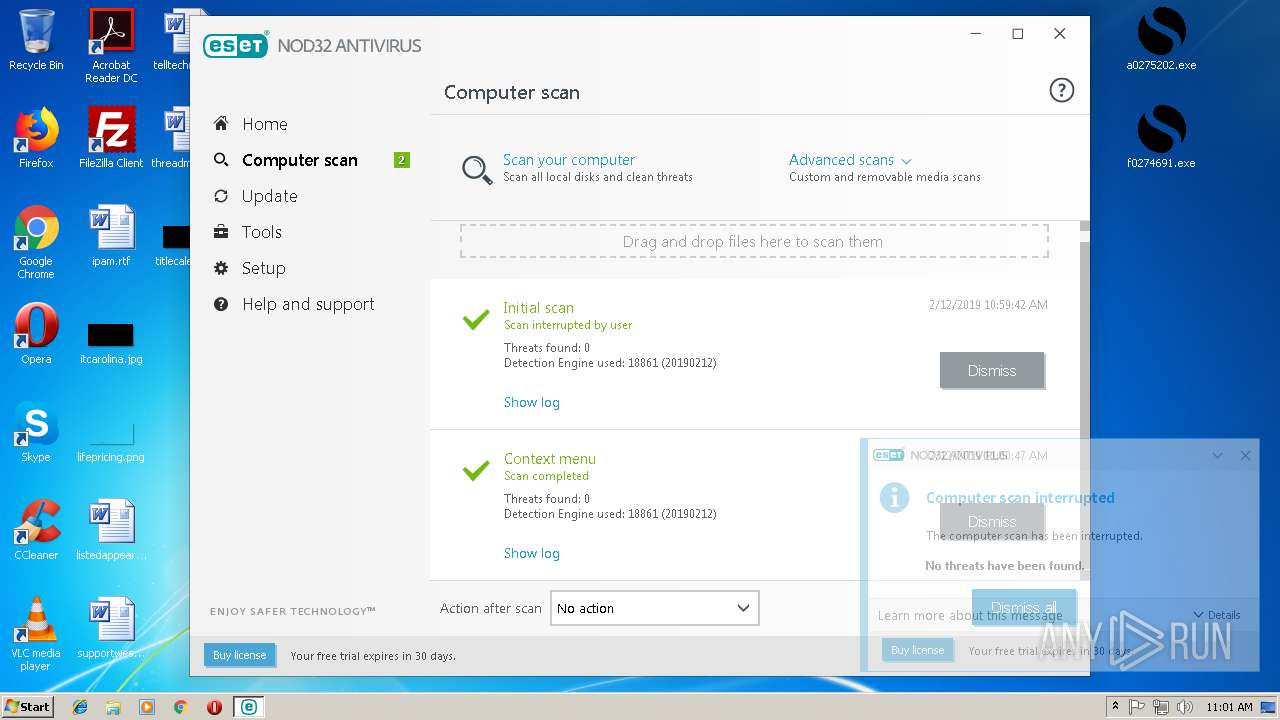Open the Tools section
Viewport: 1280px width, 720px height.
(261, 232)
